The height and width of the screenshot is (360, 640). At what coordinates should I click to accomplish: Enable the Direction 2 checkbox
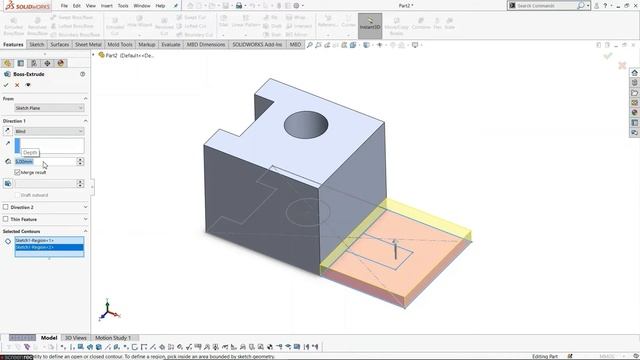(6, 207)
